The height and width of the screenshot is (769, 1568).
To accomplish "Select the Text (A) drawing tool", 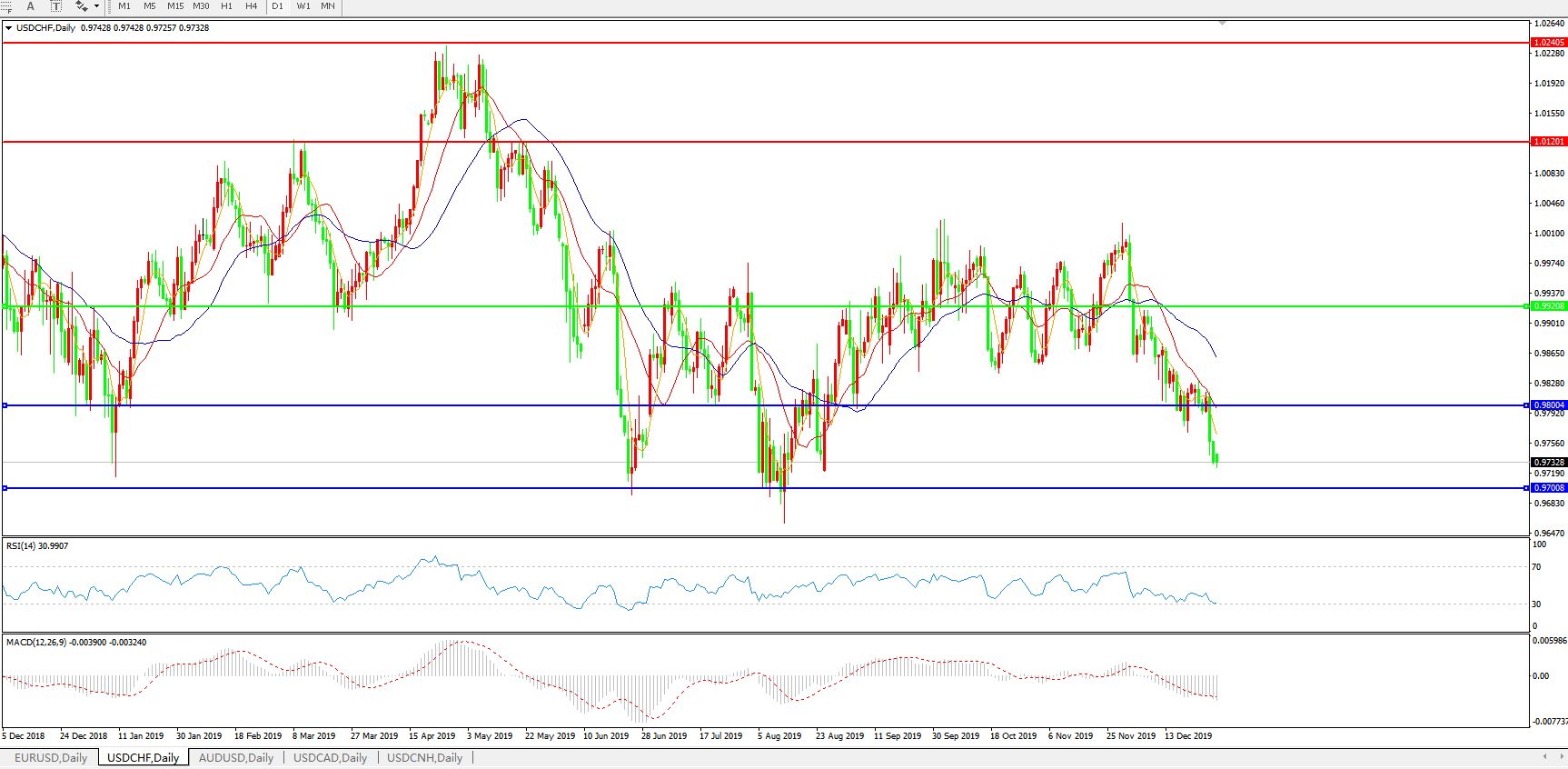I will click(30, 6).
